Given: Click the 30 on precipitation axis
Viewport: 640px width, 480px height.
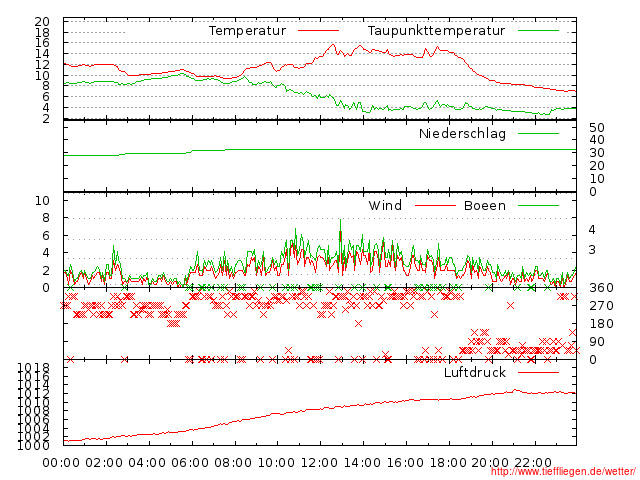Looking at the screenshot, I should click(597, 153).
